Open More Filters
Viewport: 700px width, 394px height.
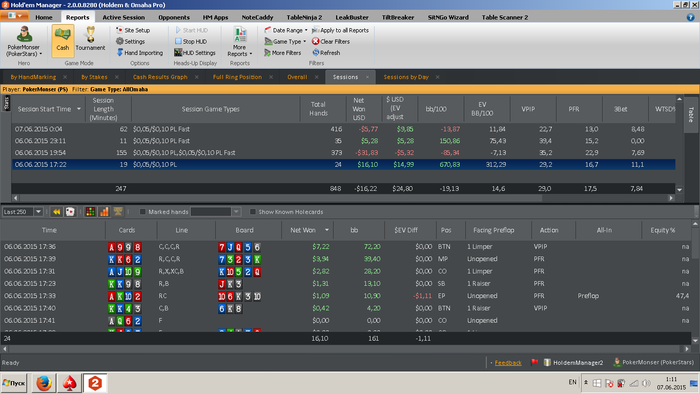(x=283, y=53)
